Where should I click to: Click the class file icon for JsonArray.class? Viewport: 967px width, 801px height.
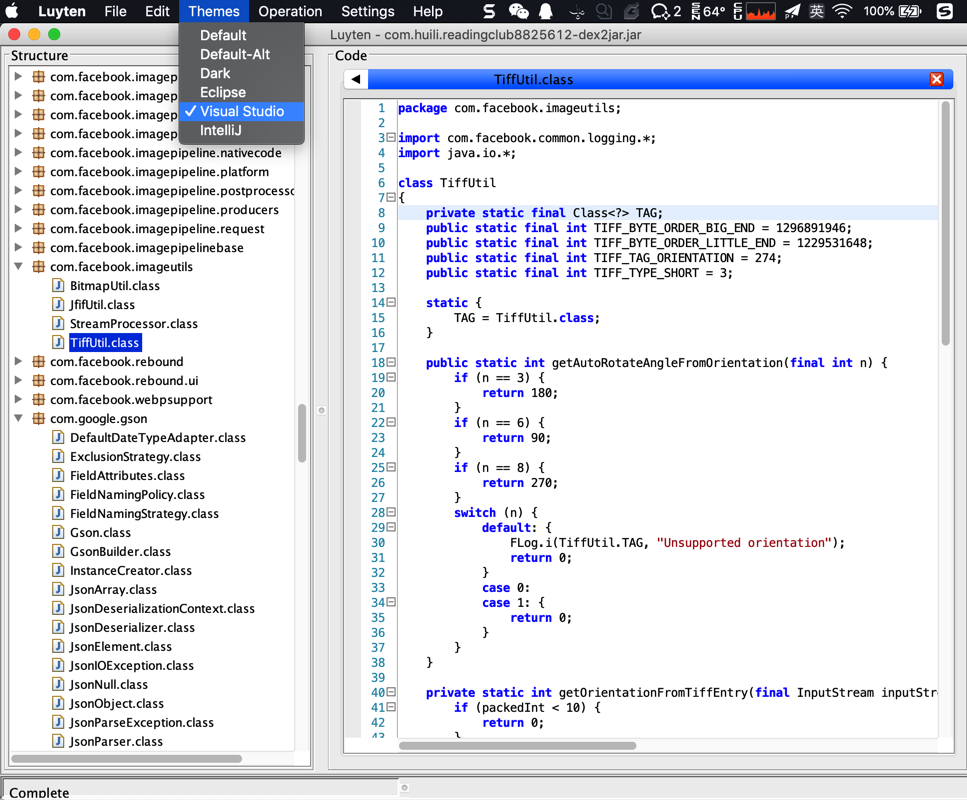(58, 589)
